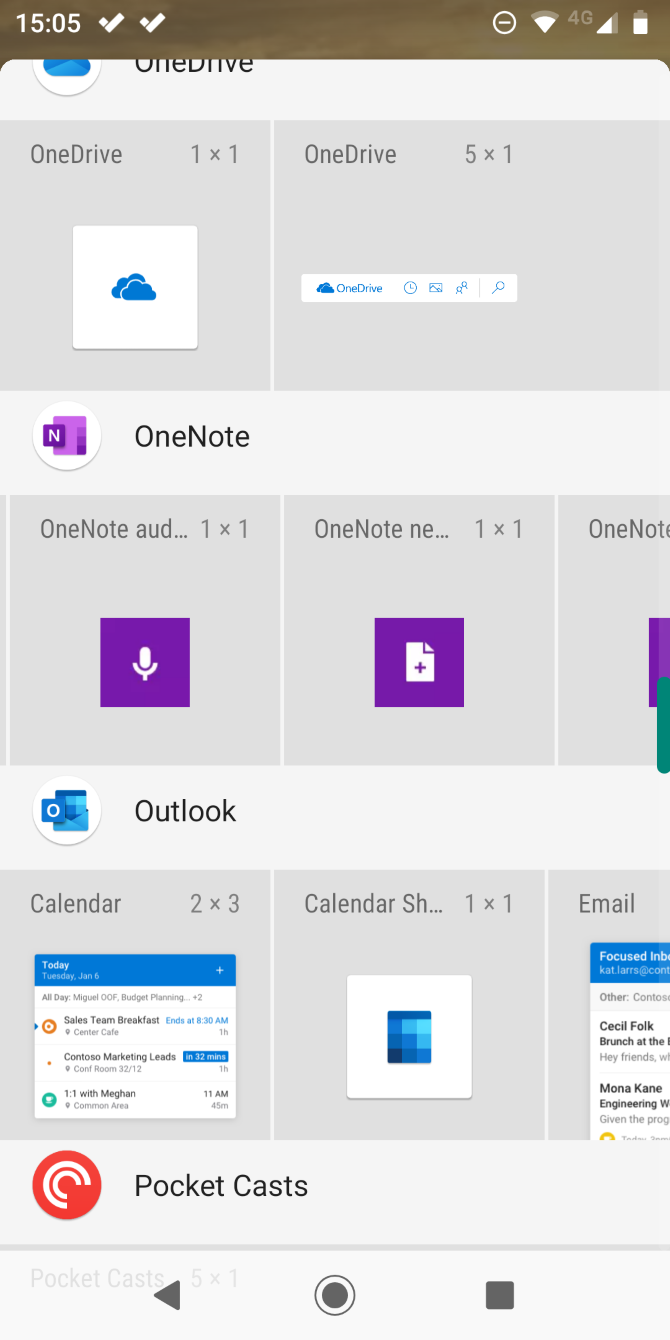Tap the Pocket Casts section header label
670x1340 pixels.
pos(221,1185)
